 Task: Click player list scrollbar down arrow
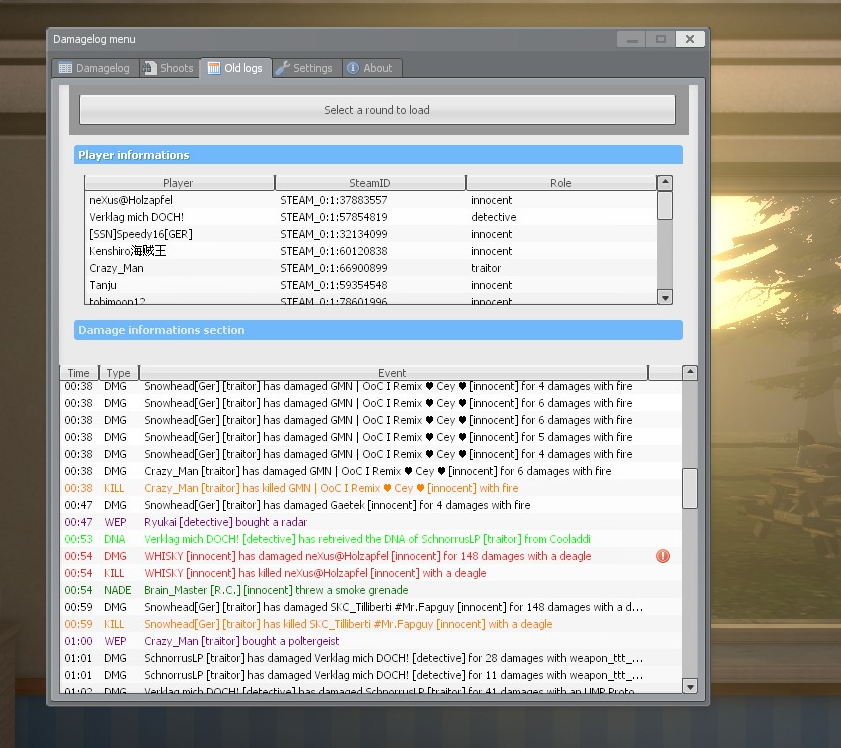click(x=665, y=298)
